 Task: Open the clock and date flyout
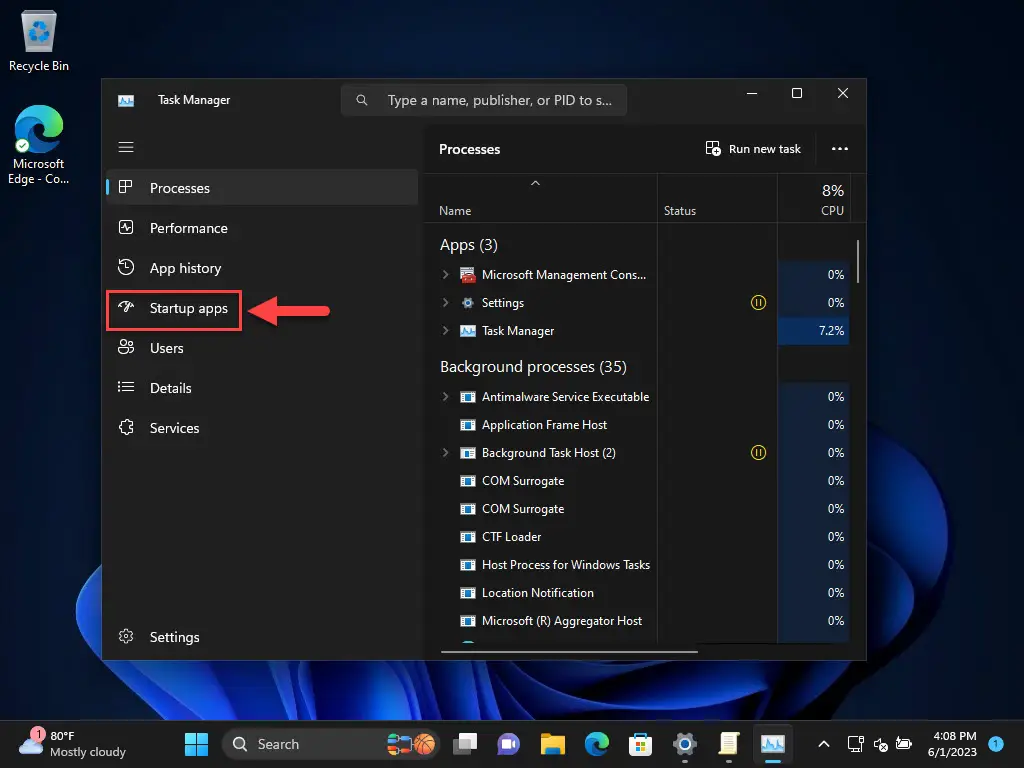(952, 744)
